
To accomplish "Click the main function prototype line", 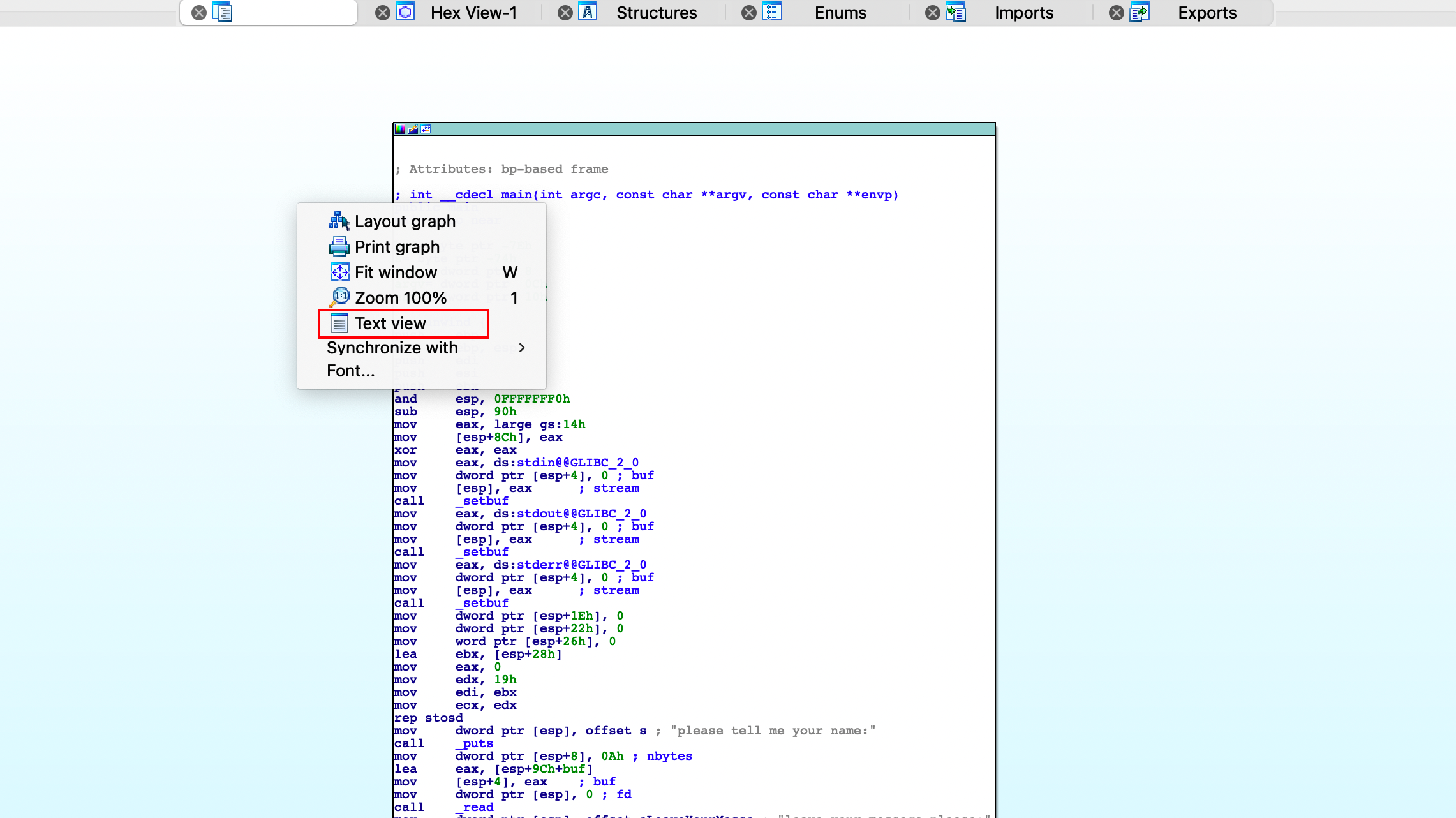I will click(646, 195).
